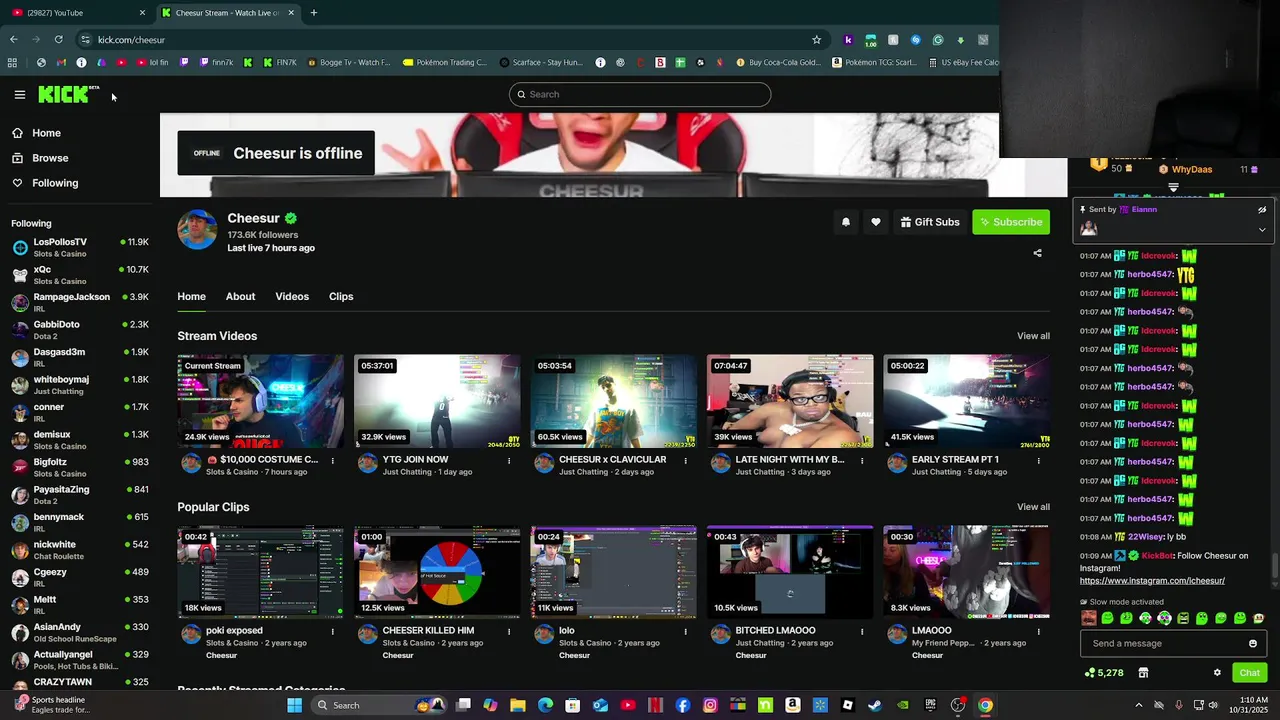Open options menu for EARLY STREAM PT 1 video
Viewport: 1280px width, 720px height.
point(1038,461)
